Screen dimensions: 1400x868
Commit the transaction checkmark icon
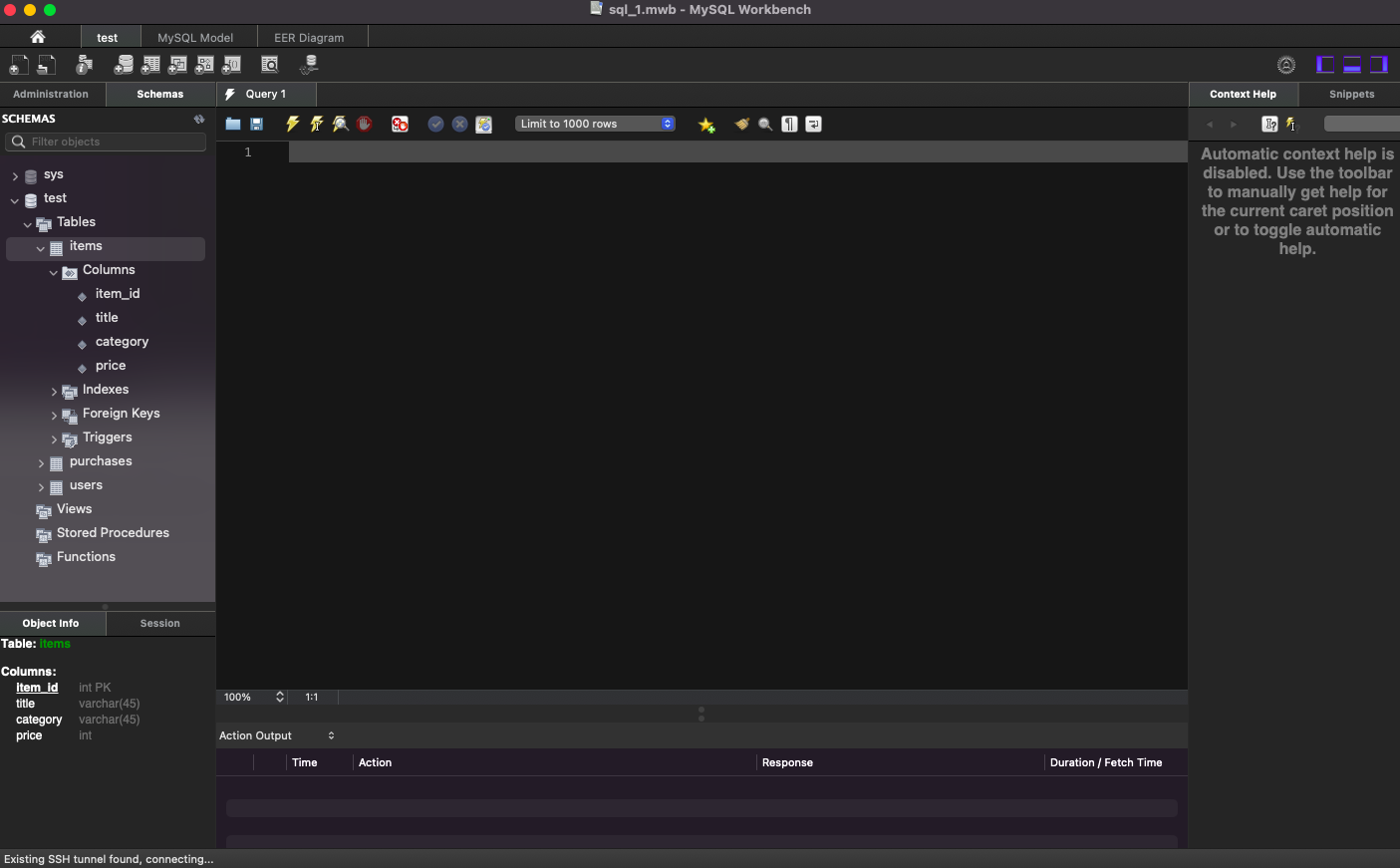click(x=435, y=125)
